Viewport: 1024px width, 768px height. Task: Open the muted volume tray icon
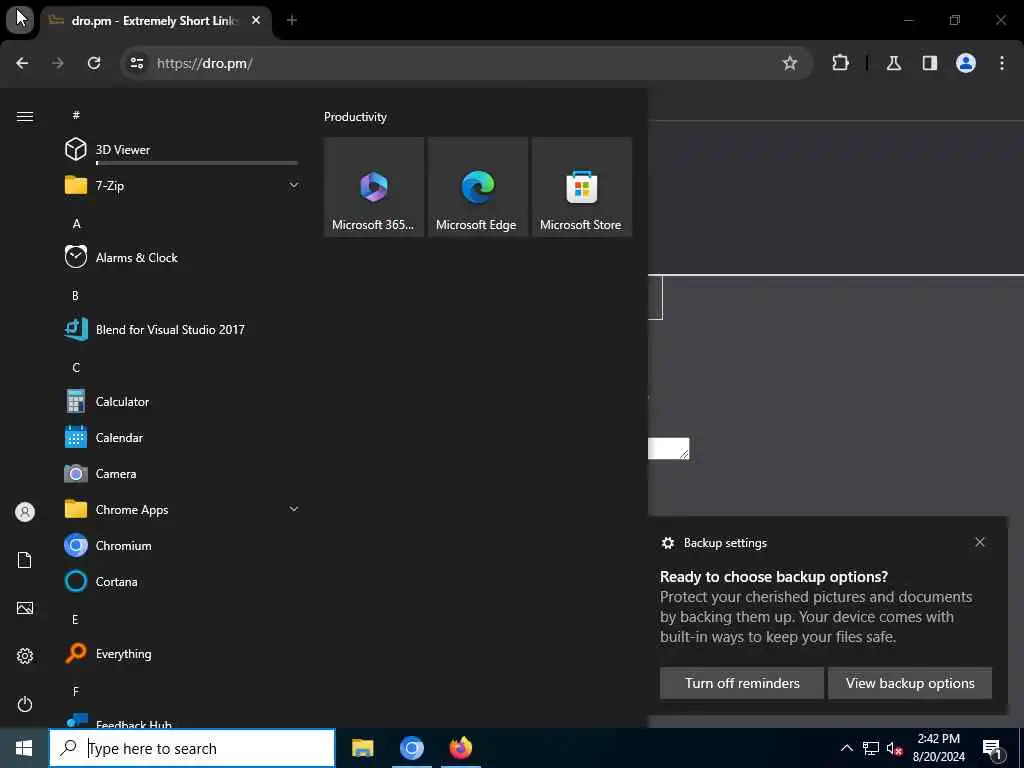click(894, 748)
